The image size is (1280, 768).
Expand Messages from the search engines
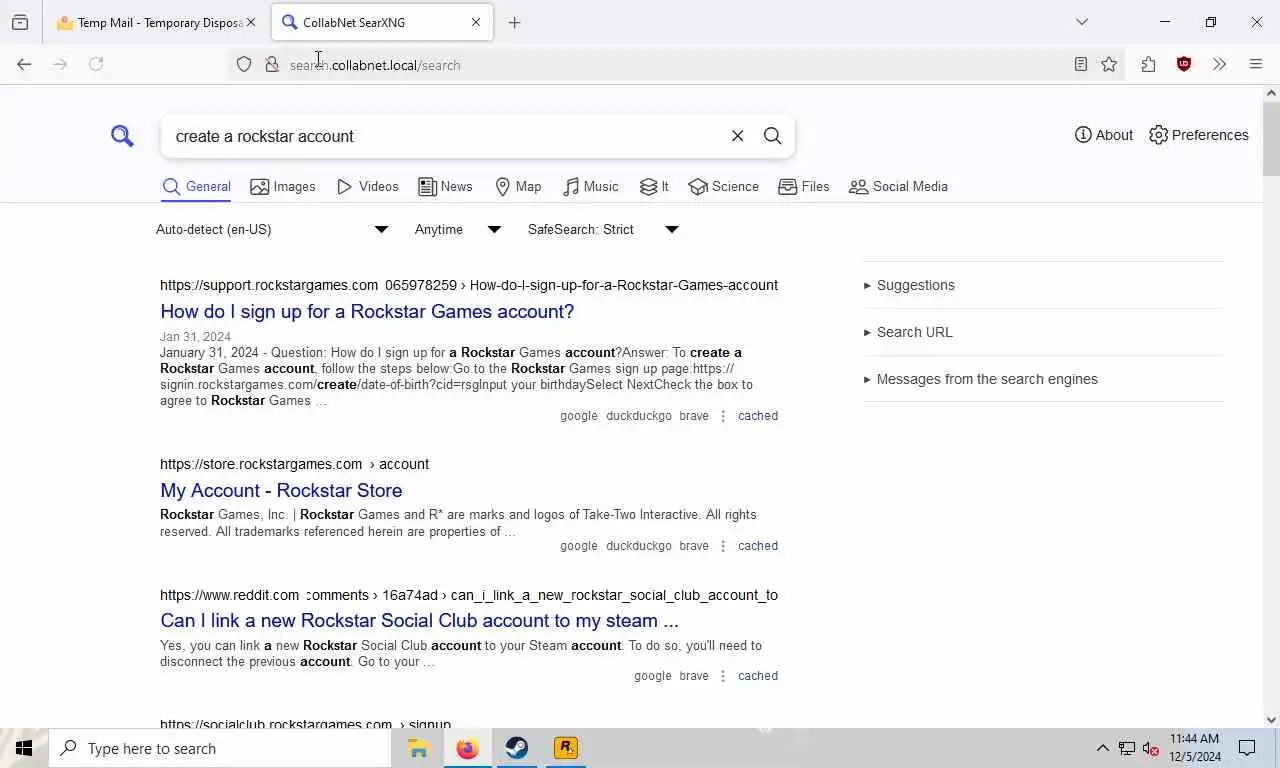pyautogui.click(x=1044, y=379)
